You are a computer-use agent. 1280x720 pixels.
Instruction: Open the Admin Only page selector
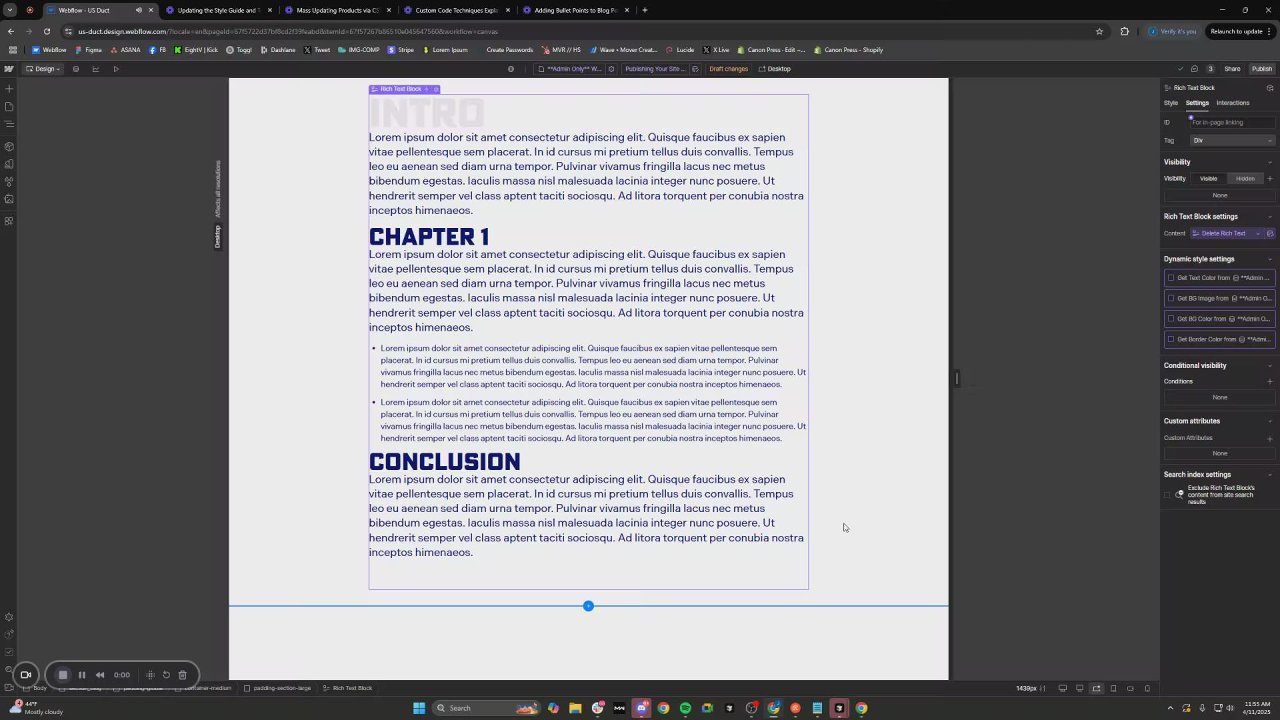coord(570,69)
